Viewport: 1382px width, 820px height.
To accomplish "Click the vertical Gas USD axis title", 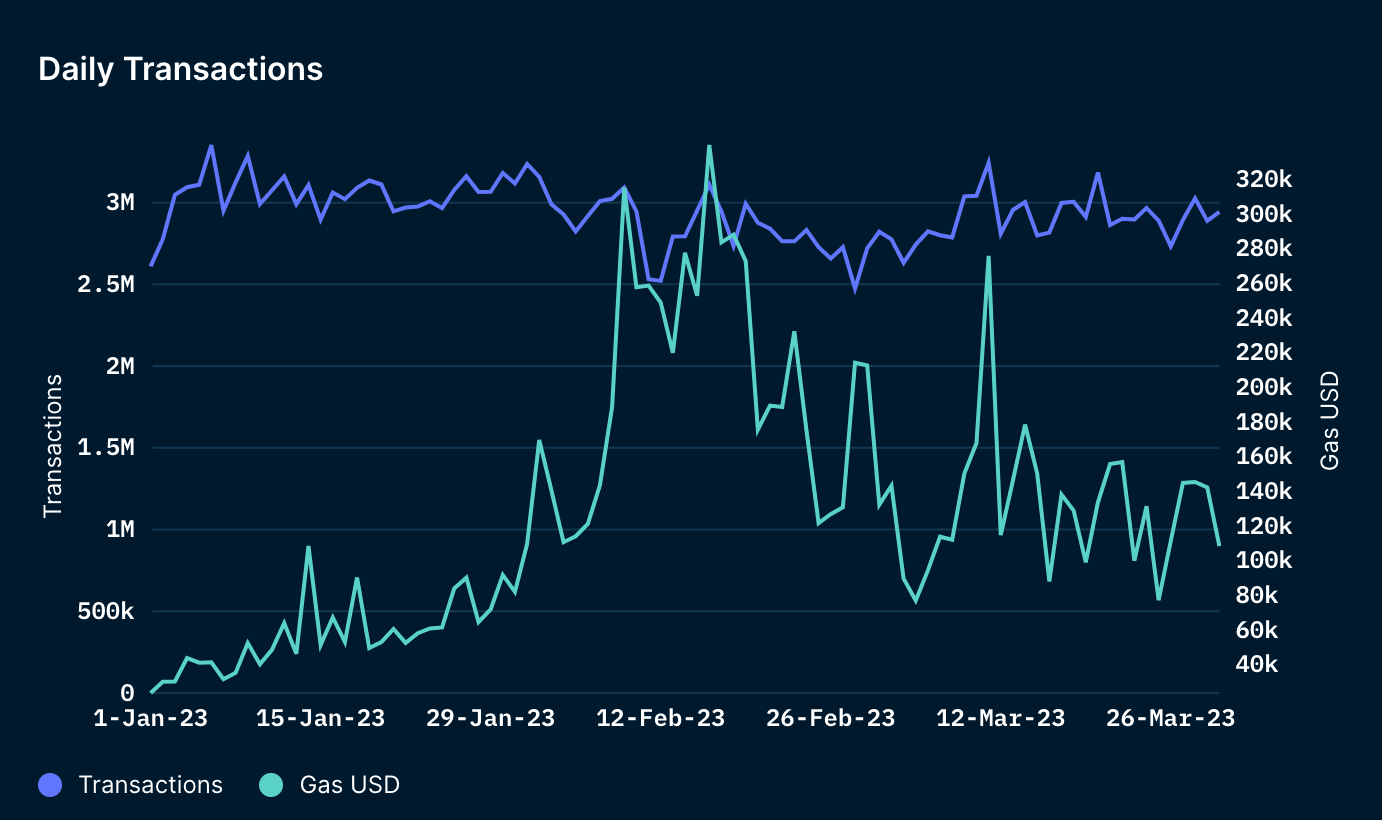I will (1329, 421).
